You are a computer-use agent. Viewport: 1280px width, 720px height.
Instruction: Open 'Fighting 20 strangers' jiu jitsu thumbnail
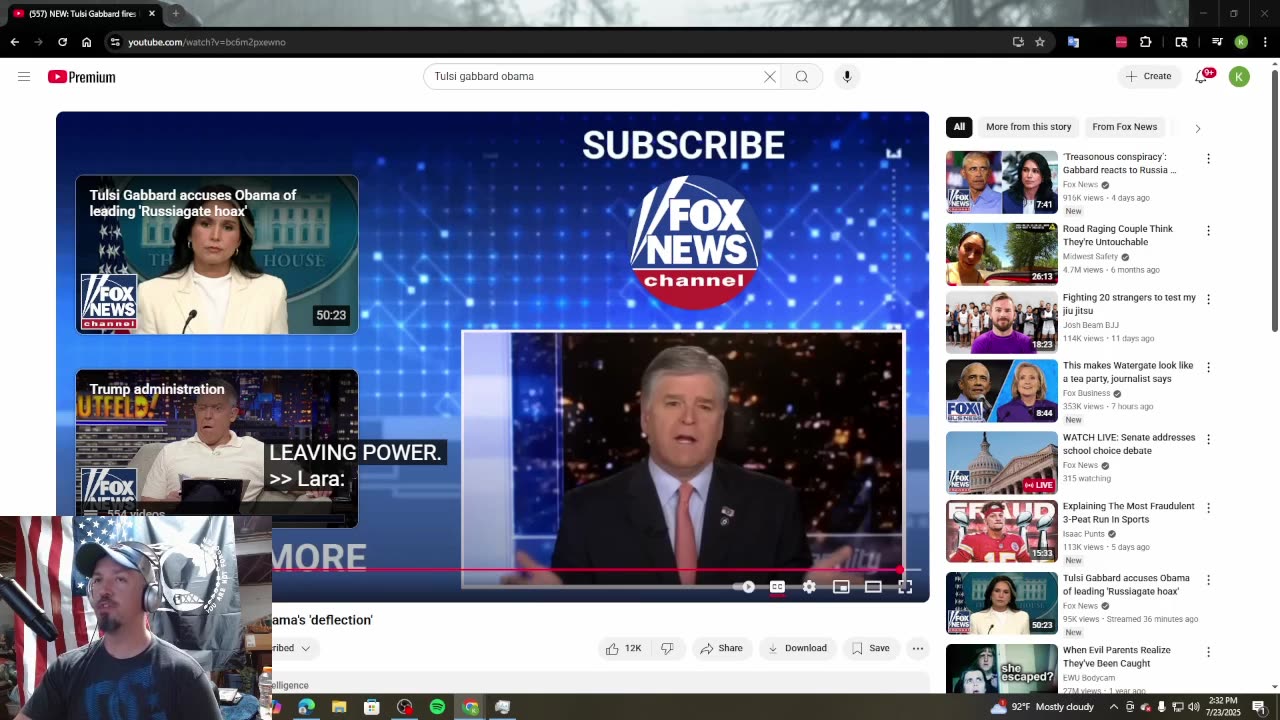(1002, 322)
